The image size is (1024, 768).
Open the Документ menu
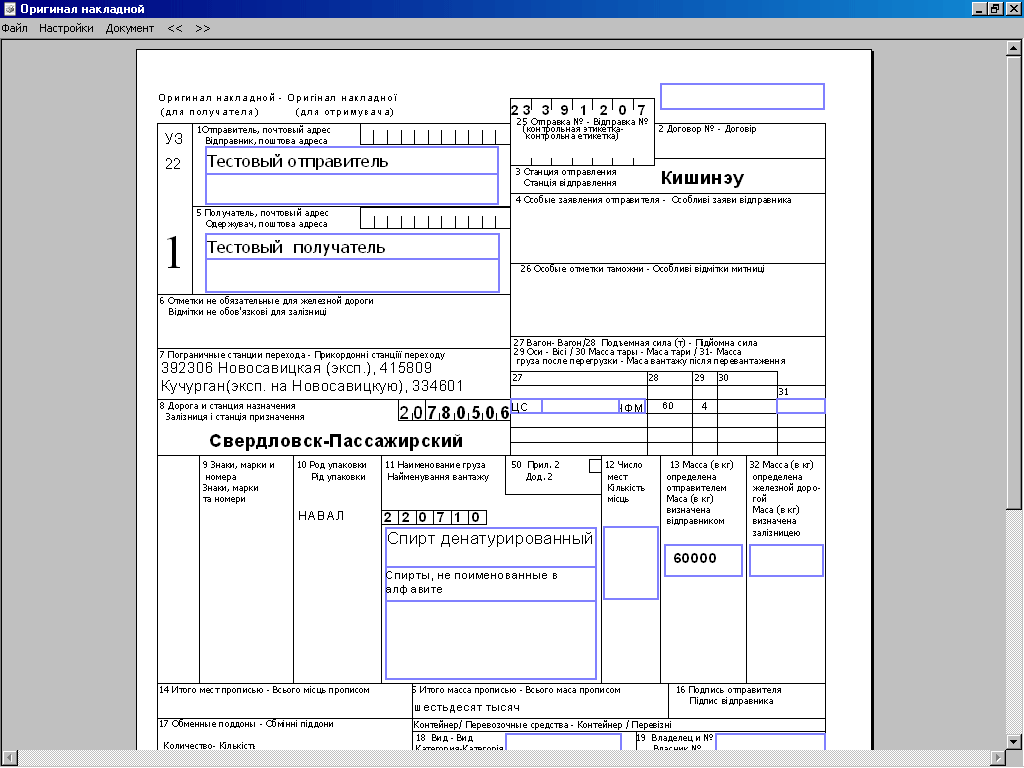(x=129, y=28)
